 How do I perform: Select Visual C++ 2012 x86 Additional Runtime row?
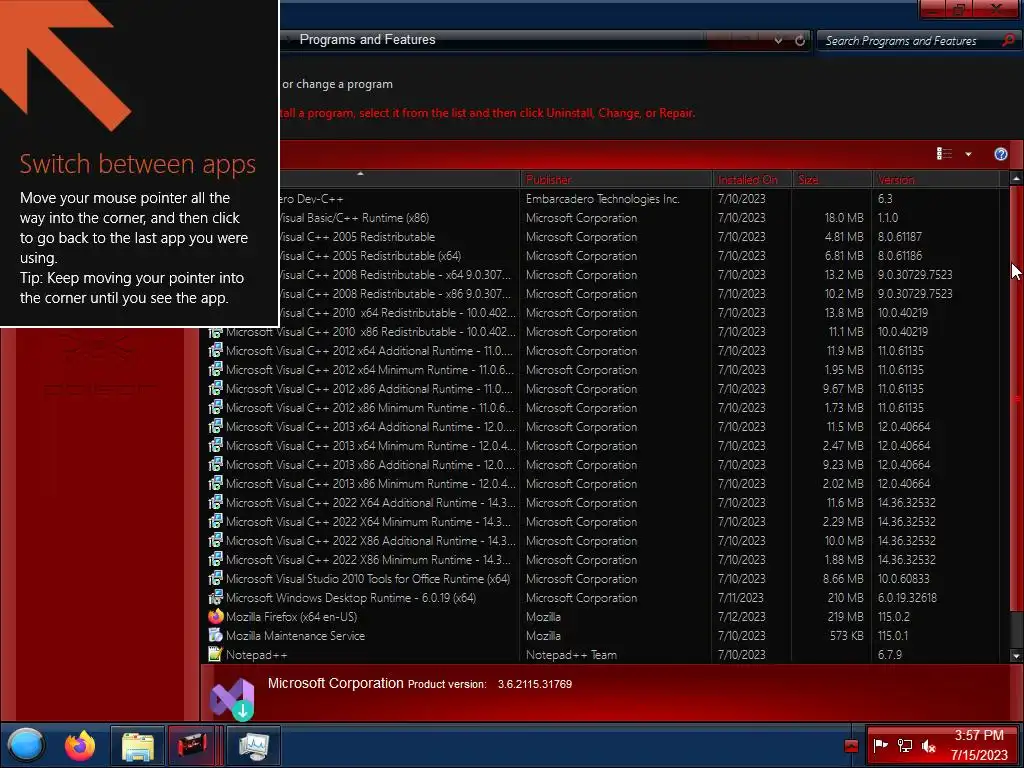coord(601,389)
